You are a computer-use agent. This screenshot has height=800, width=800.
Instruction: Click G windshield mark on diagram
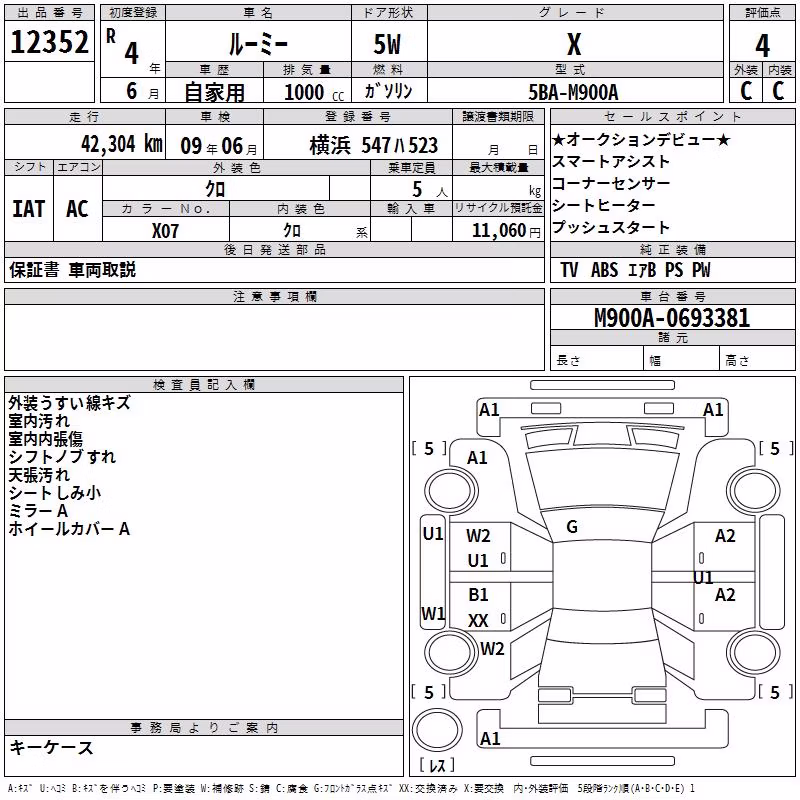coord(572,527)
